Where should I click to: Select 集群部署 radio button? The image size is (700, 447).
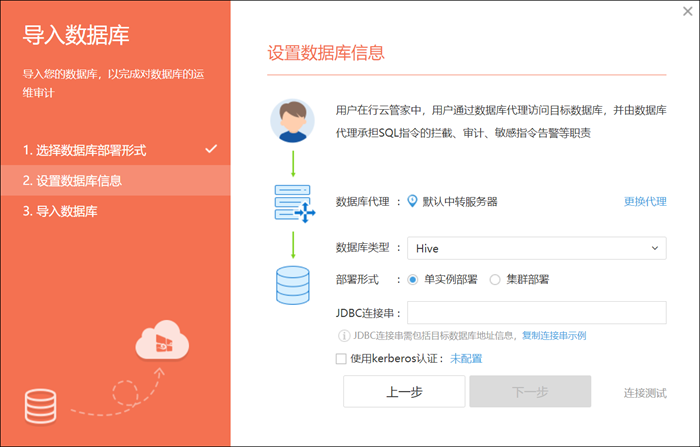495,280
